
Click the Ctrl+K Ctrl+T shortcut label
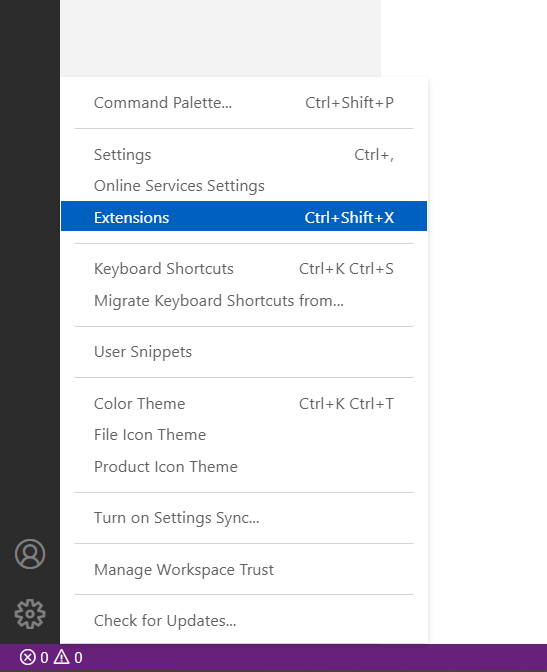pos(346,404)
